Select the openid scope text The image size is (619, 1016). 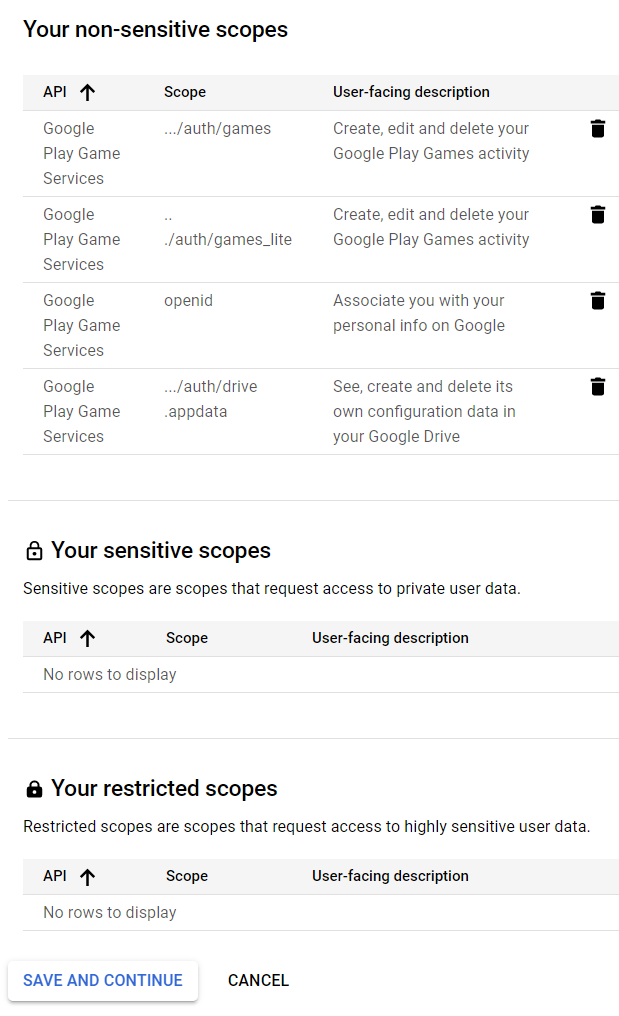tap(188, 301)
